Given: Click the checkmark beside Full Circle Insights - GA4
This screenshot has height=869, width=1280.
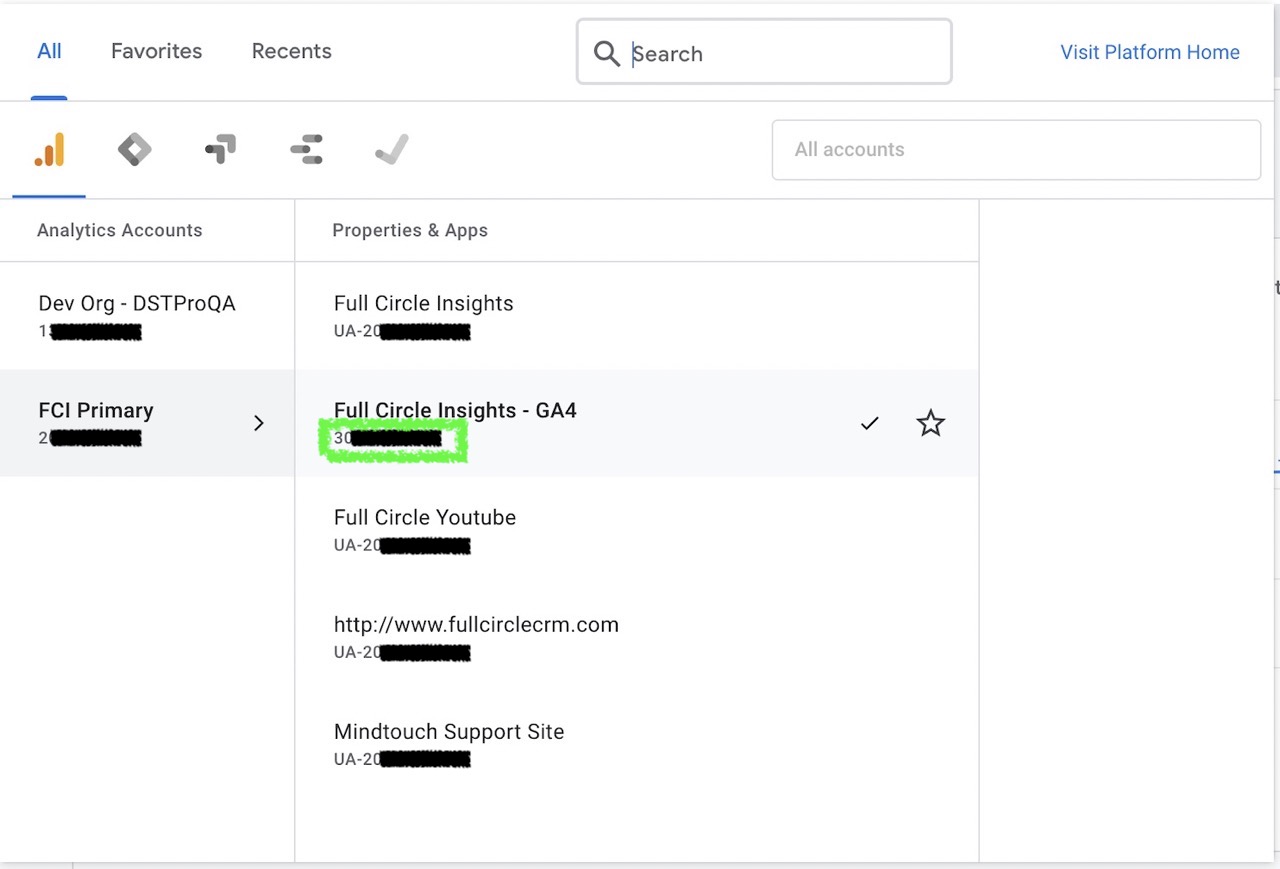Looking at the screenshot, I should pos(870,423).
